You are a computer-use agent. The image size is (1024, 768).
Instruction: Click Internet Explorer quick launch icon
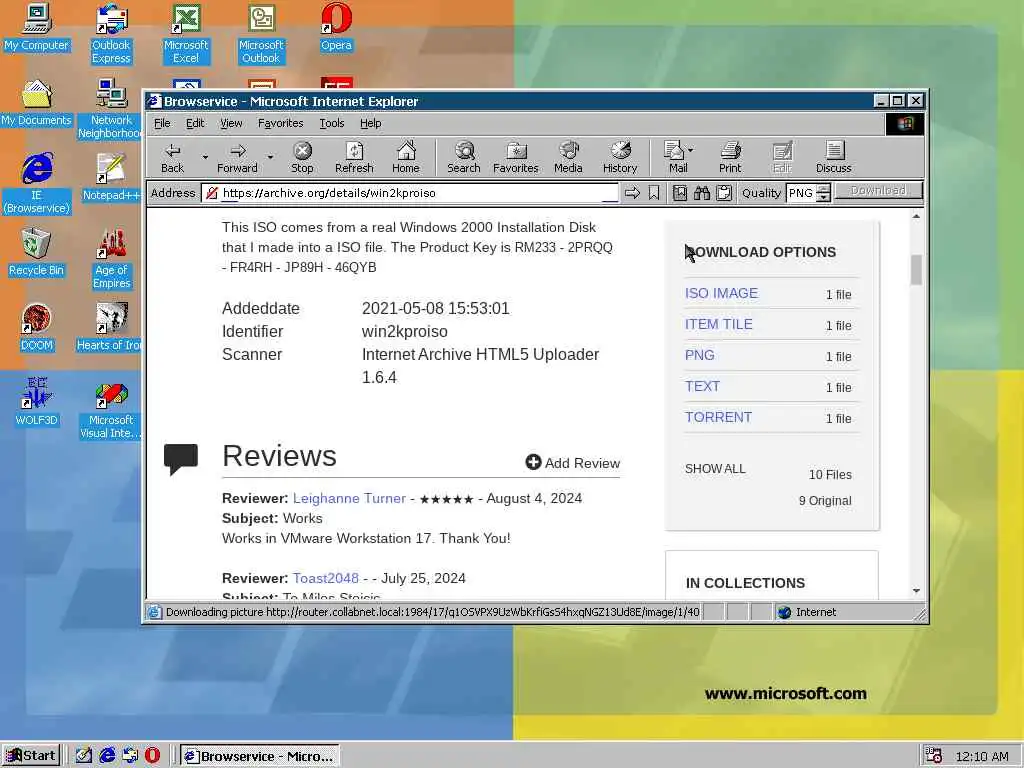[107, 756]
